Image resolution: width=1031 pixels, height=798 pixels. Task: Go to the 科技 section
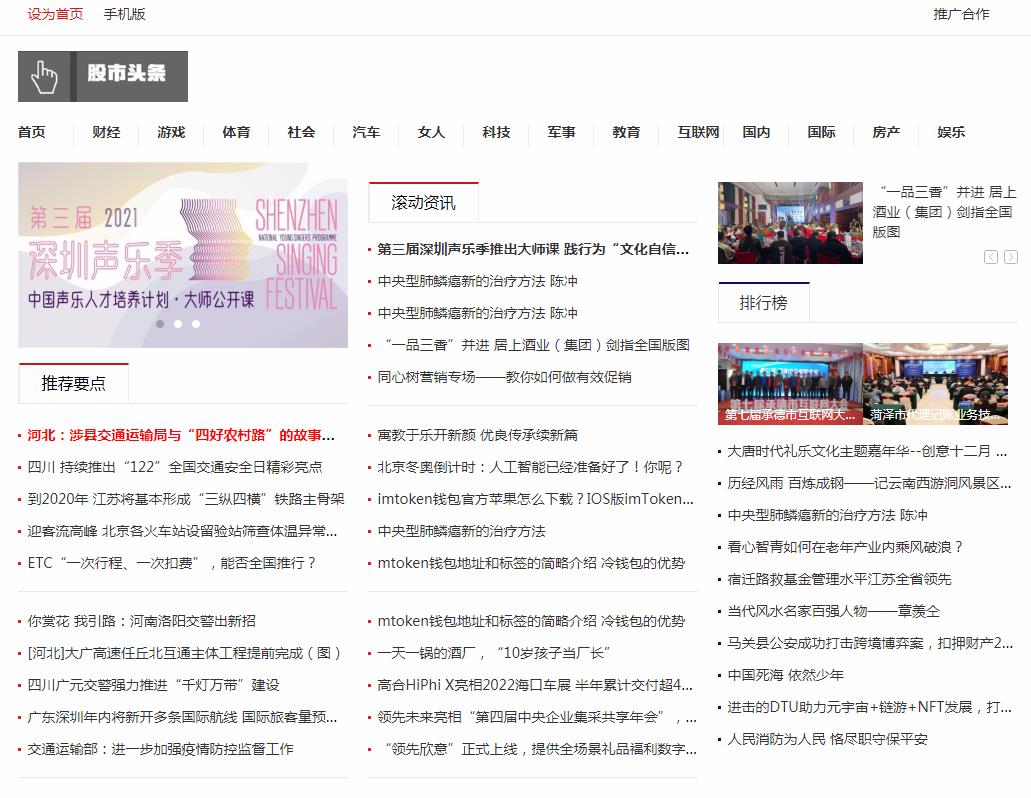[496, 132]
